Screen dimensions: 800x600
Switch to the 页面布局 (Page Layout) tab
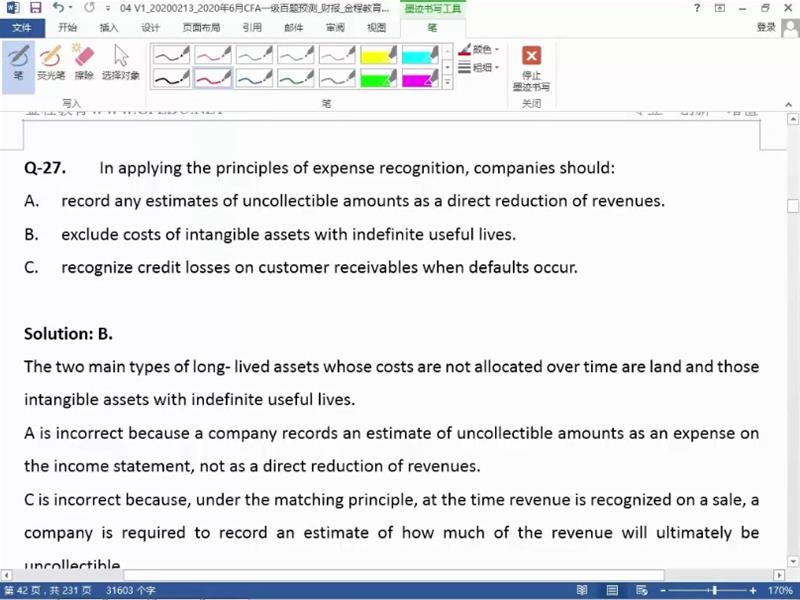click(202, 28)
